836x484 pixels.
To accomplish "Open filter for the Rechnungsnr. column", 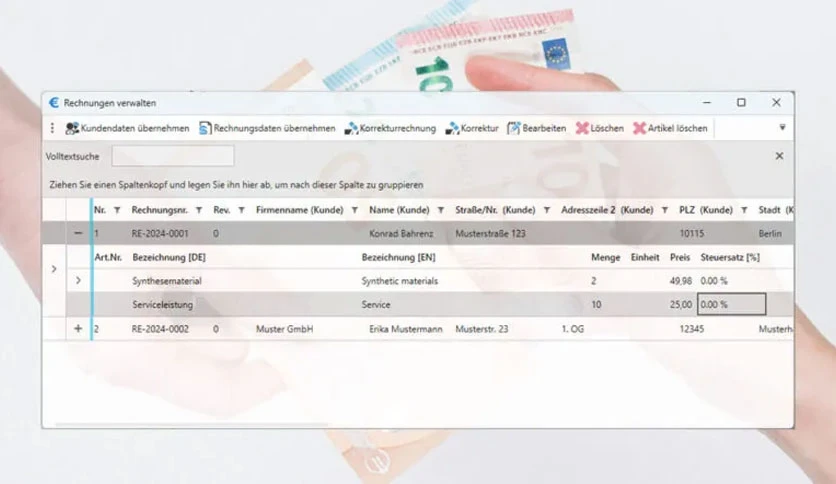I will [x=198, y=211].
